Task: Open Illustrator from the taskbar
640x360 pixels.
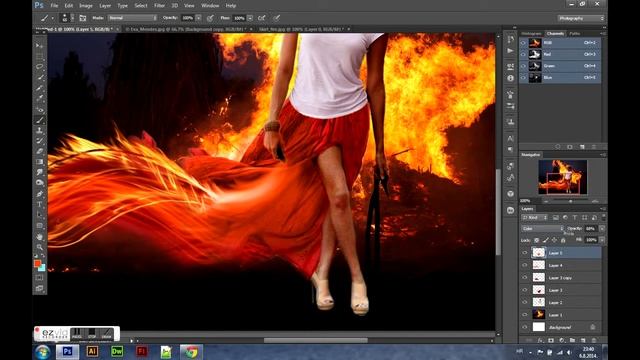Action: (92, 351)
